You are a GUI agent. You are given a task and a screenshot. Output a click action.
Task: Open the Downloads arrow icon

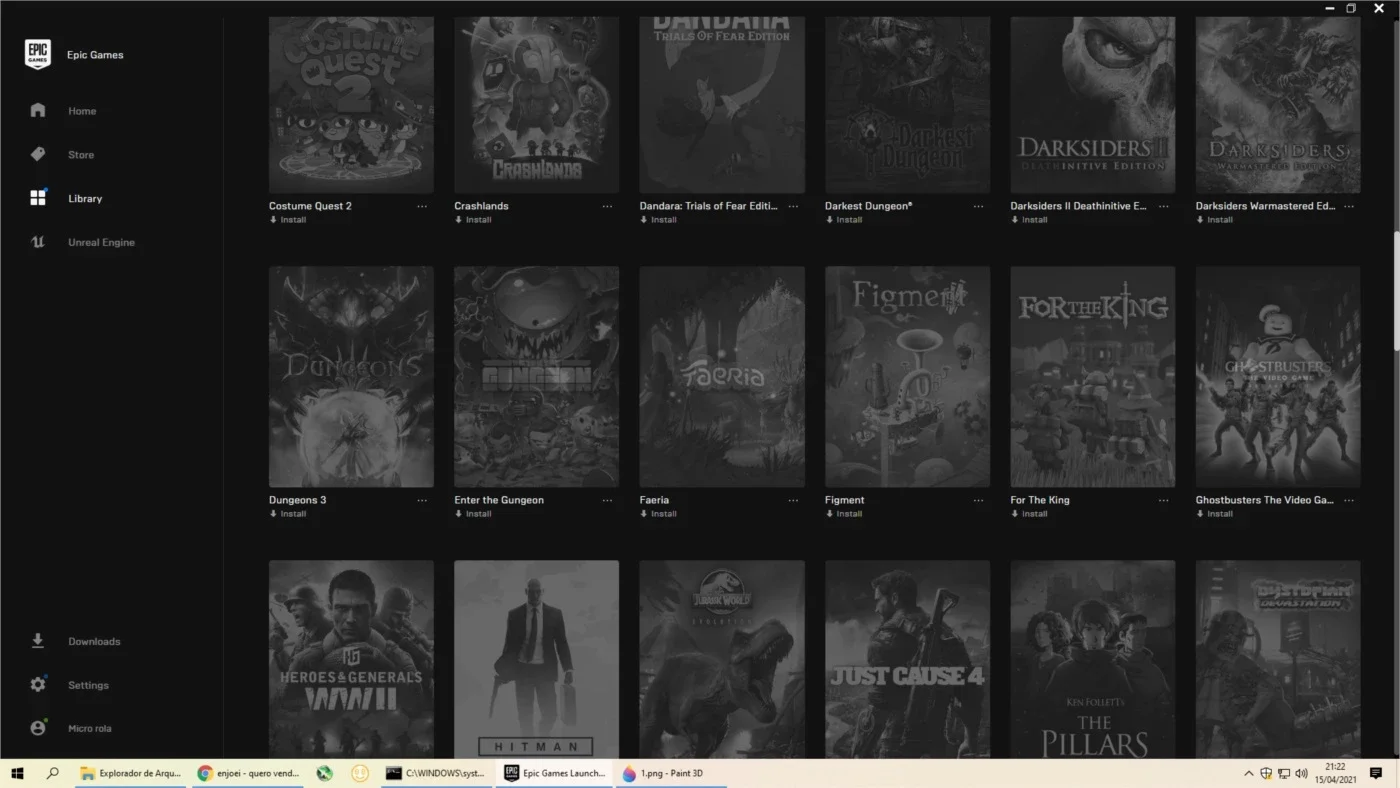point(38,641)
